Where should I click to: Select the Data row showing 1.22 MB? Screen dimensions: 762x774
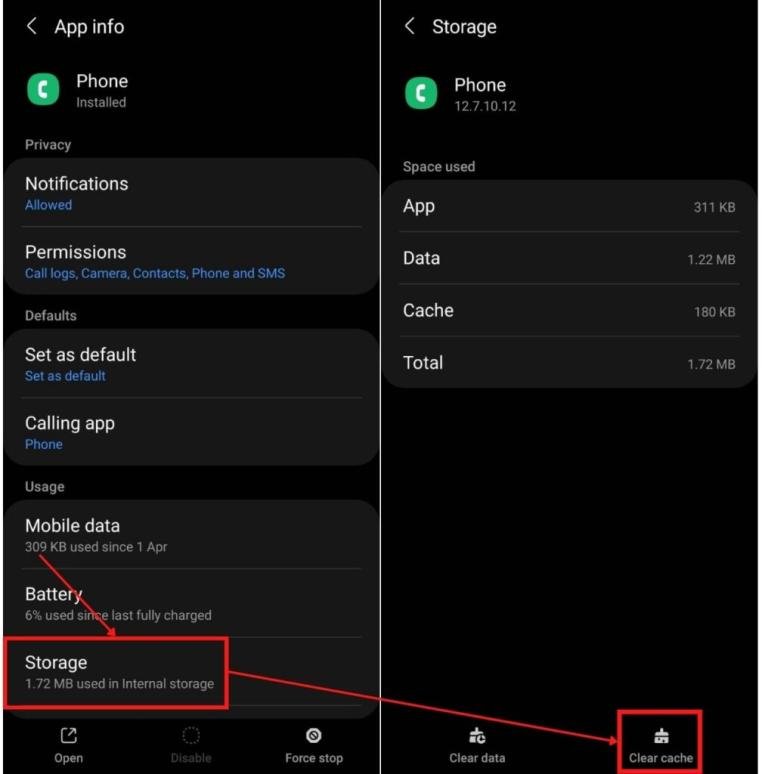click(569, 258)
